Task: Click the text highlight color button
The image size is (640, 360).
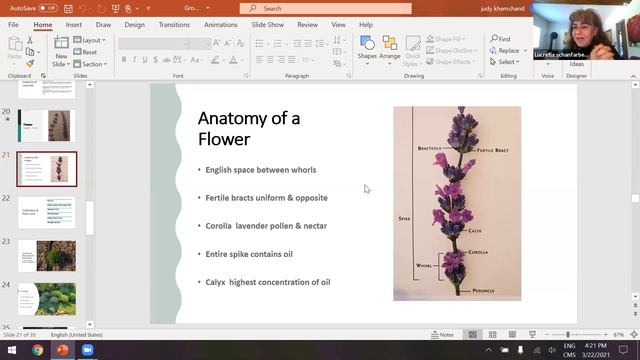Action: (215, 60)
